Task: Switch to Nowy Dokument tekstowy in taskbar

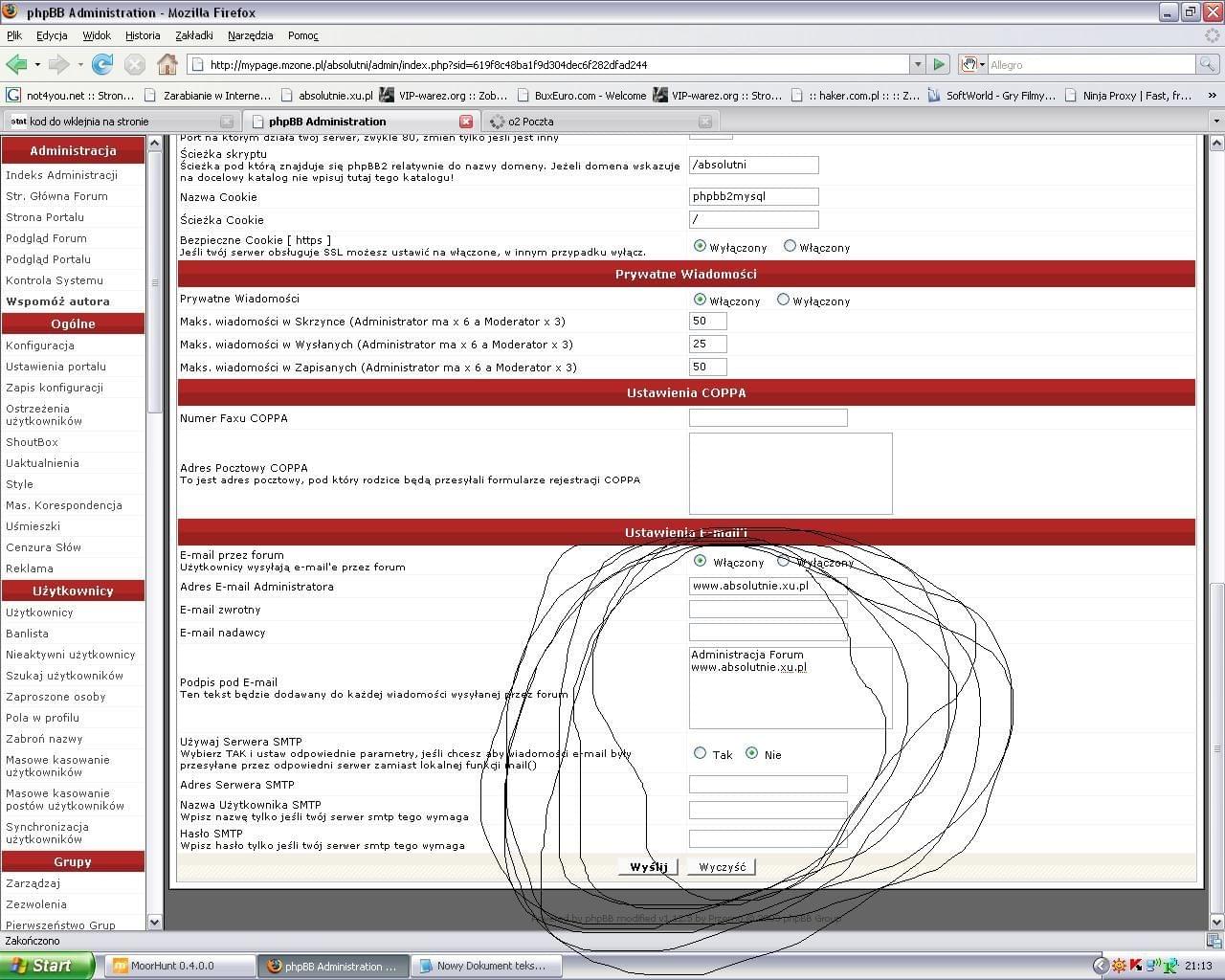Action: (x=486, y=966)
